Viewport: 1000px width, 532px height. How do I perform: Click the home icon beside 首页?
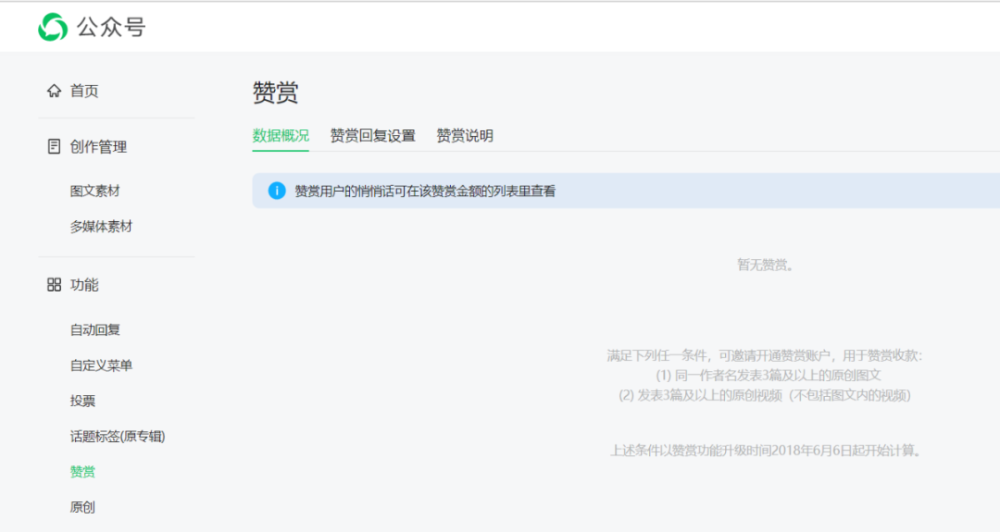(x=54, y=91)
